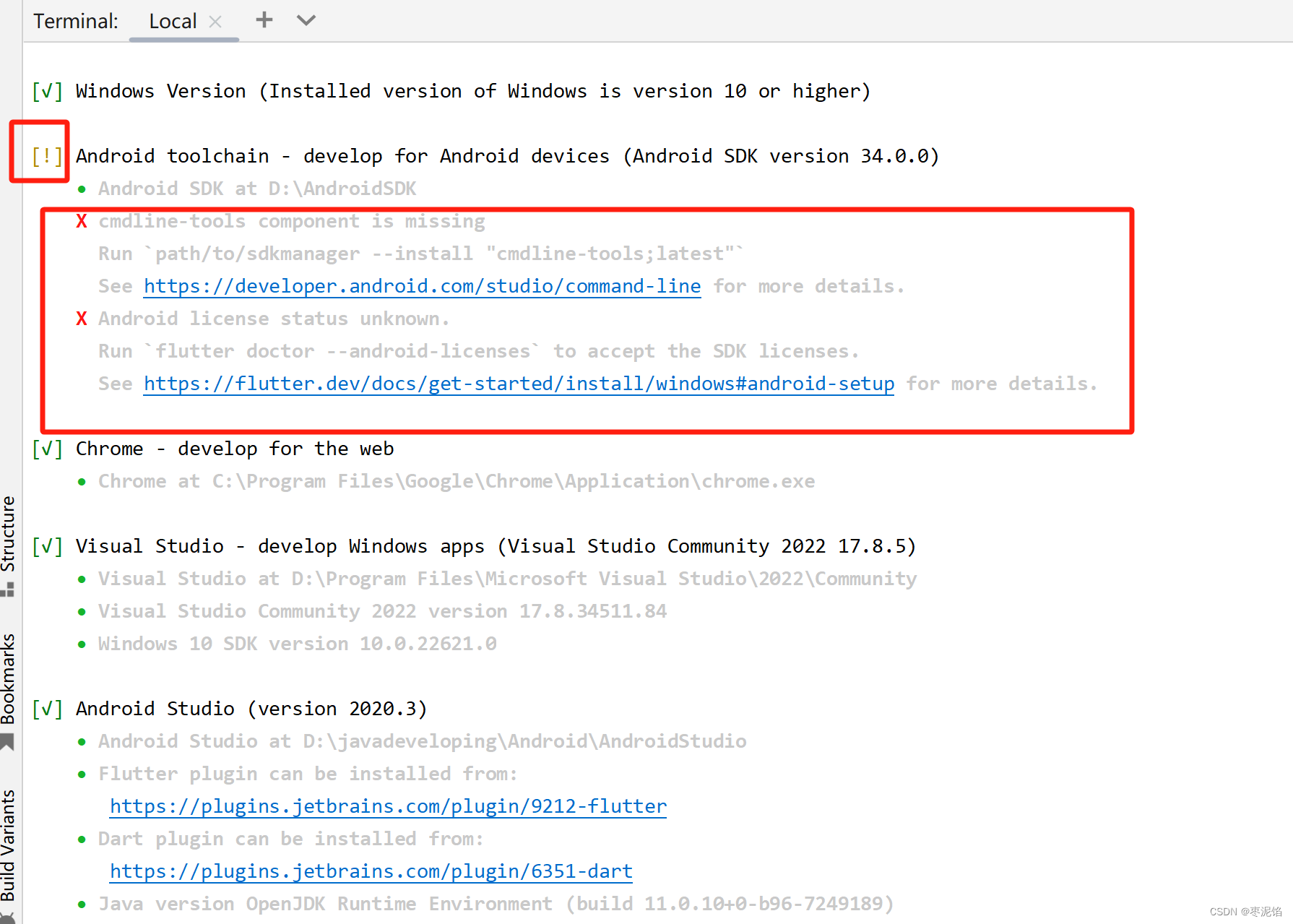Screen dimensions: 1293x924
Task: Click the Java version OpenJDK Runtime line
Action: [496, 904]
